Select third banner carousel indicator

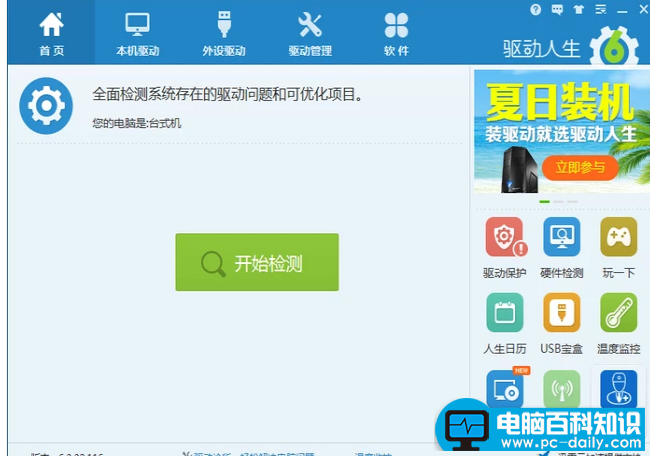click(x=572, y=201)
